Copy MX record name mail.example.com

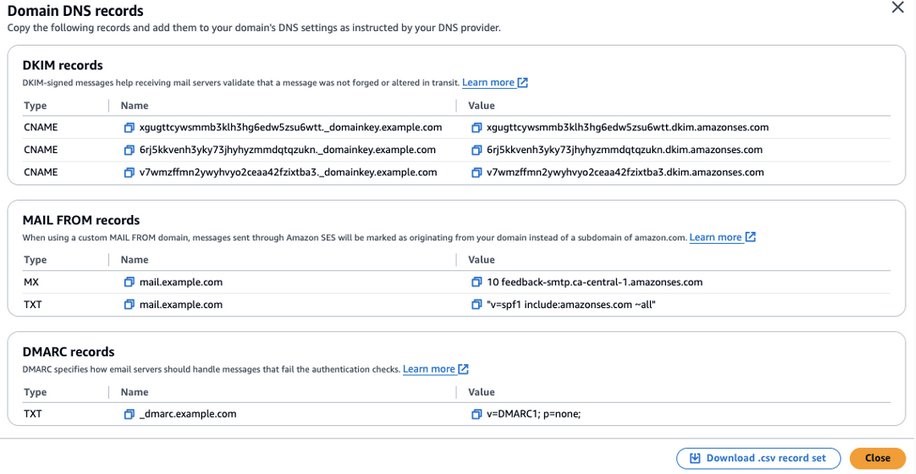coord(129,282)
